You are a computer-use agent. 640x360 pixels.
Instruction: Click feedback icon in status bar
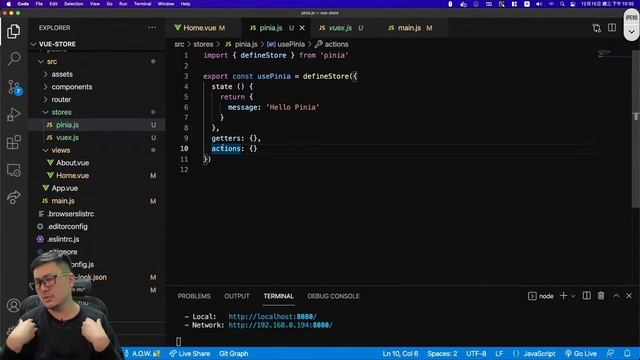tap(611, 353)
